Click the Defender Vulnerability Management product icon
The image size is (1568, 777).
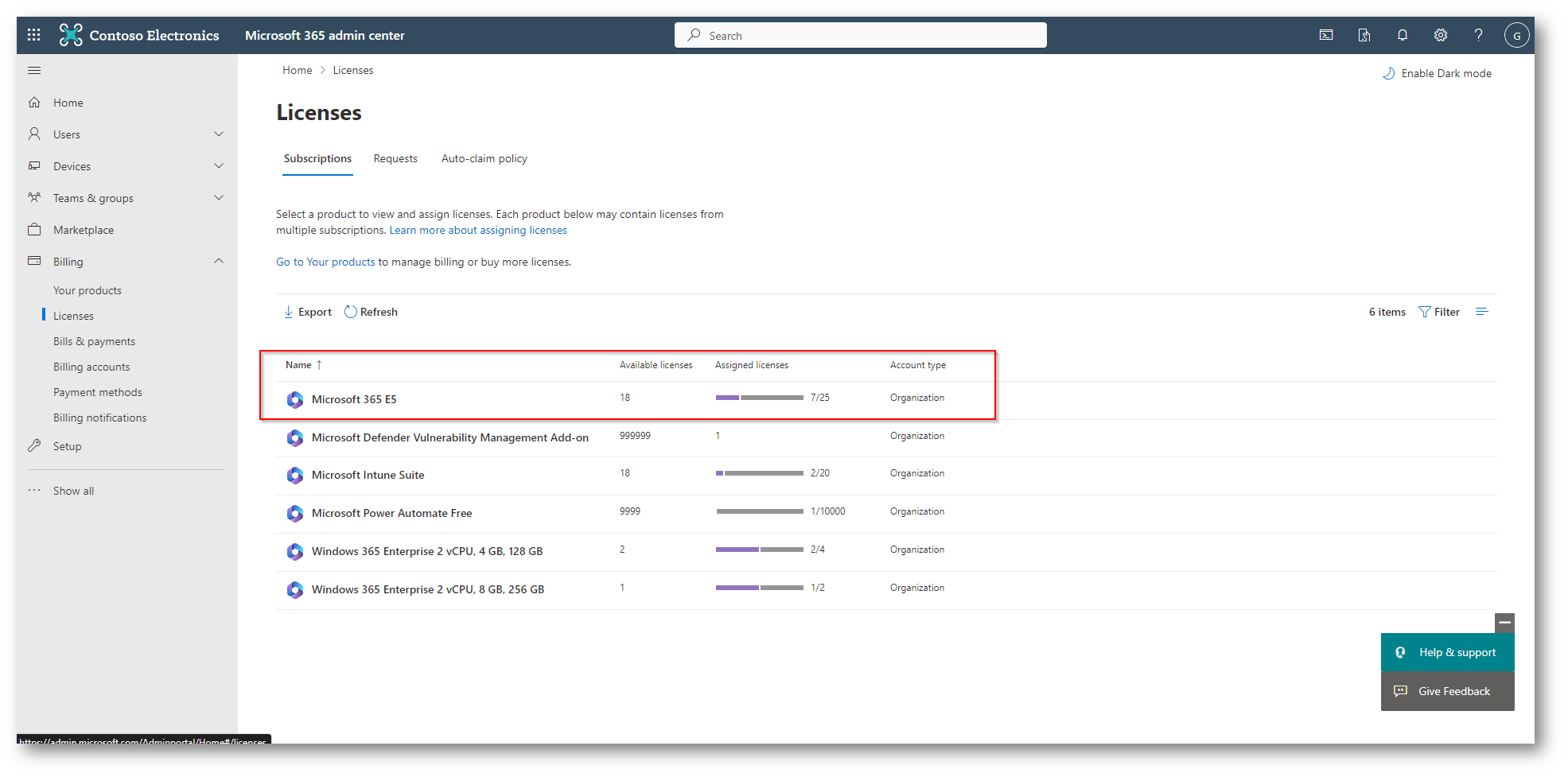[x=295, y=437]
